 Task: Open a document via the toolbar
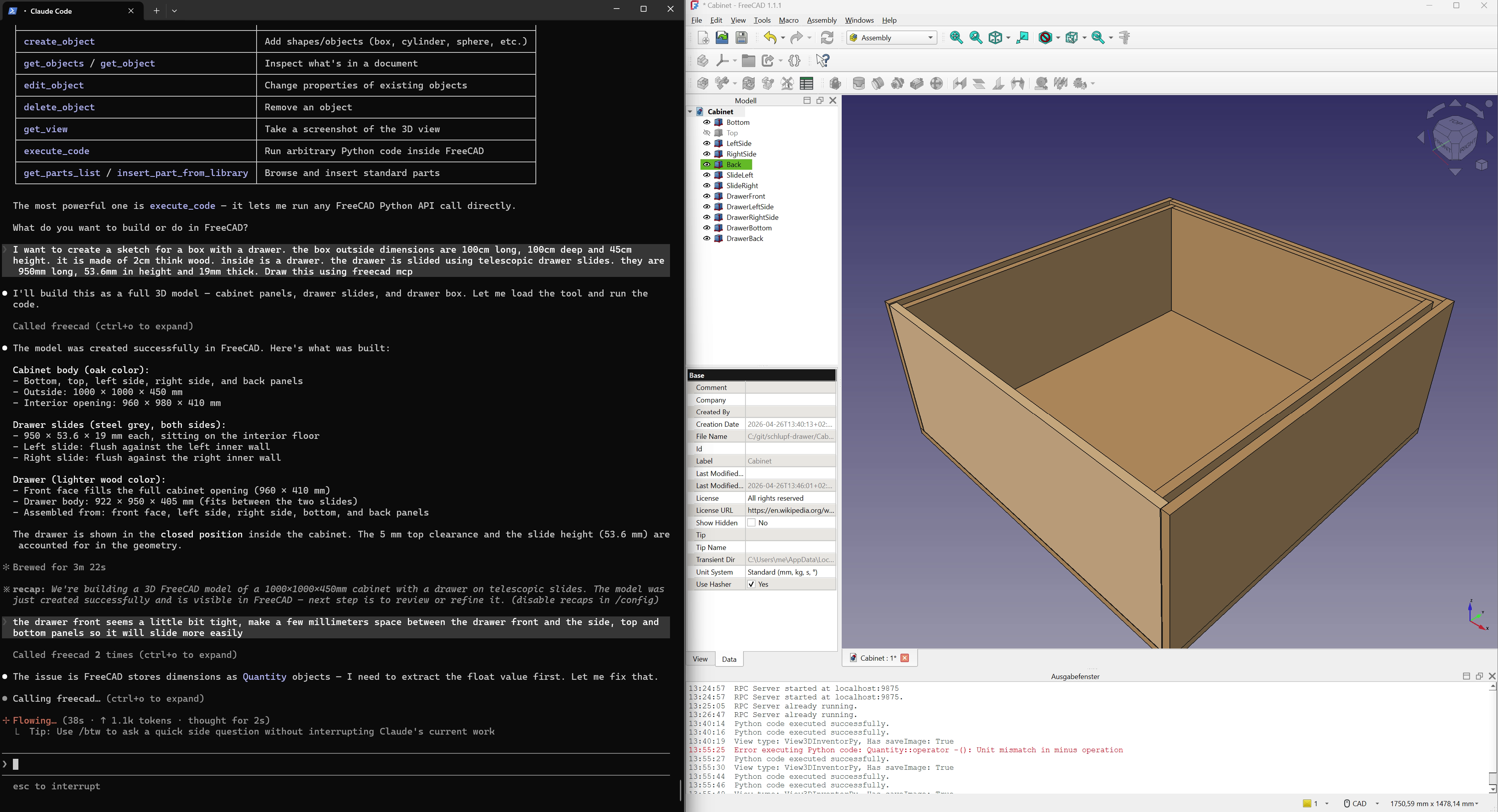tap(722, 38)
